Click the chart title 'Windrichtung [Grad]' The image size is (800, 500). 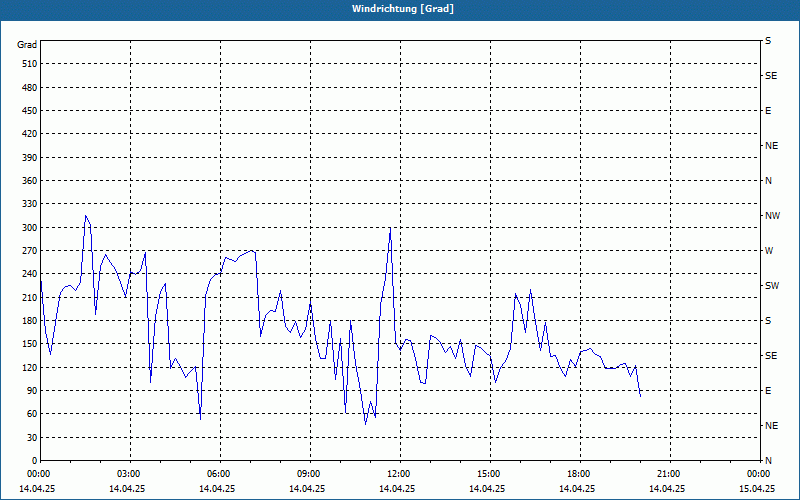pos(403,9)
